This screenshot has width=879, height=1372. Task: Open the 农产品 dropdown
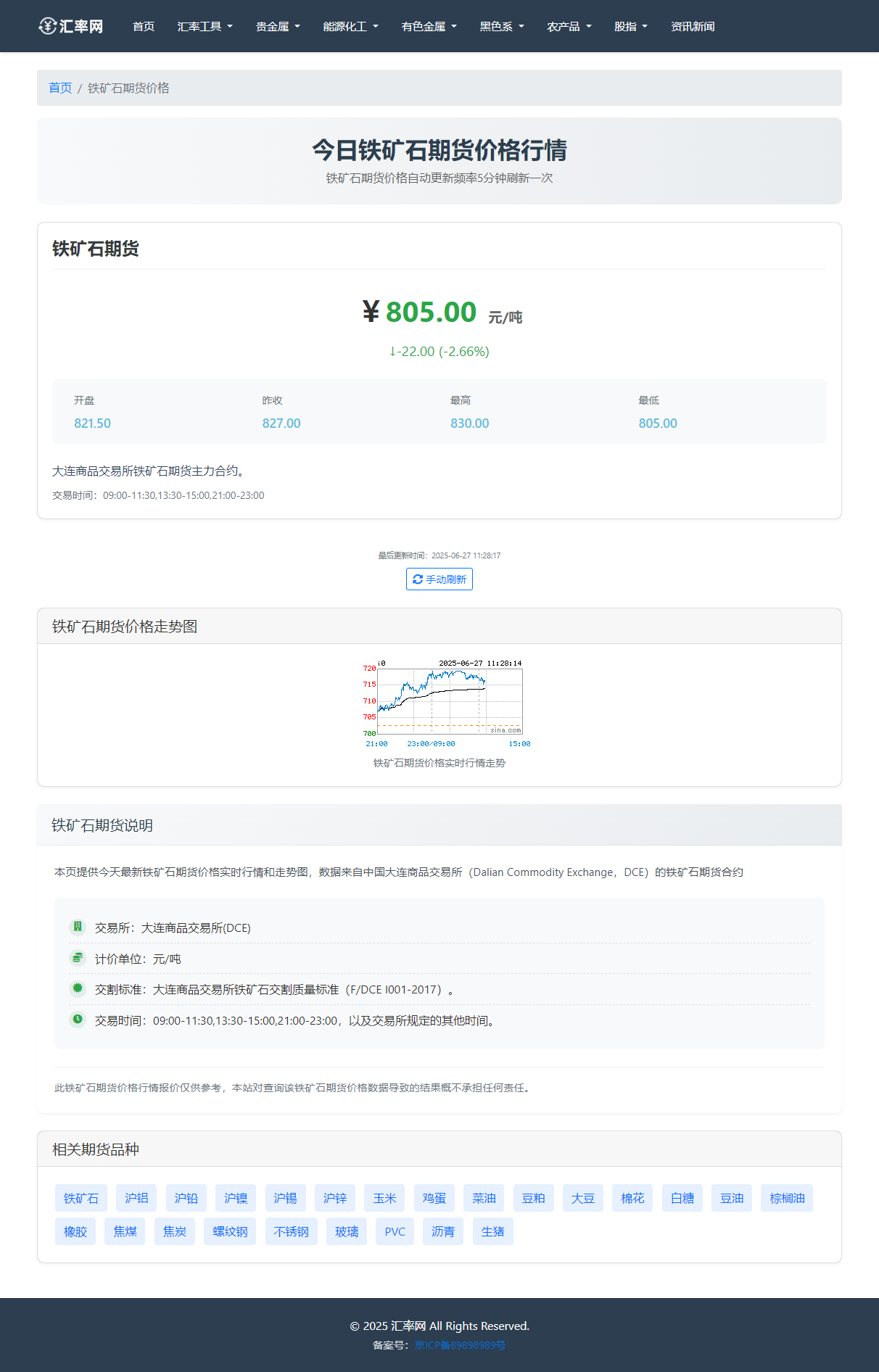[x=569, y=27]
